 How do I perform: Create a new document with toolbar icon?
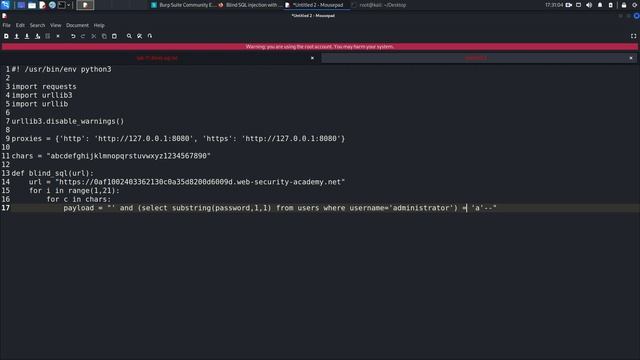pos(6,36)
